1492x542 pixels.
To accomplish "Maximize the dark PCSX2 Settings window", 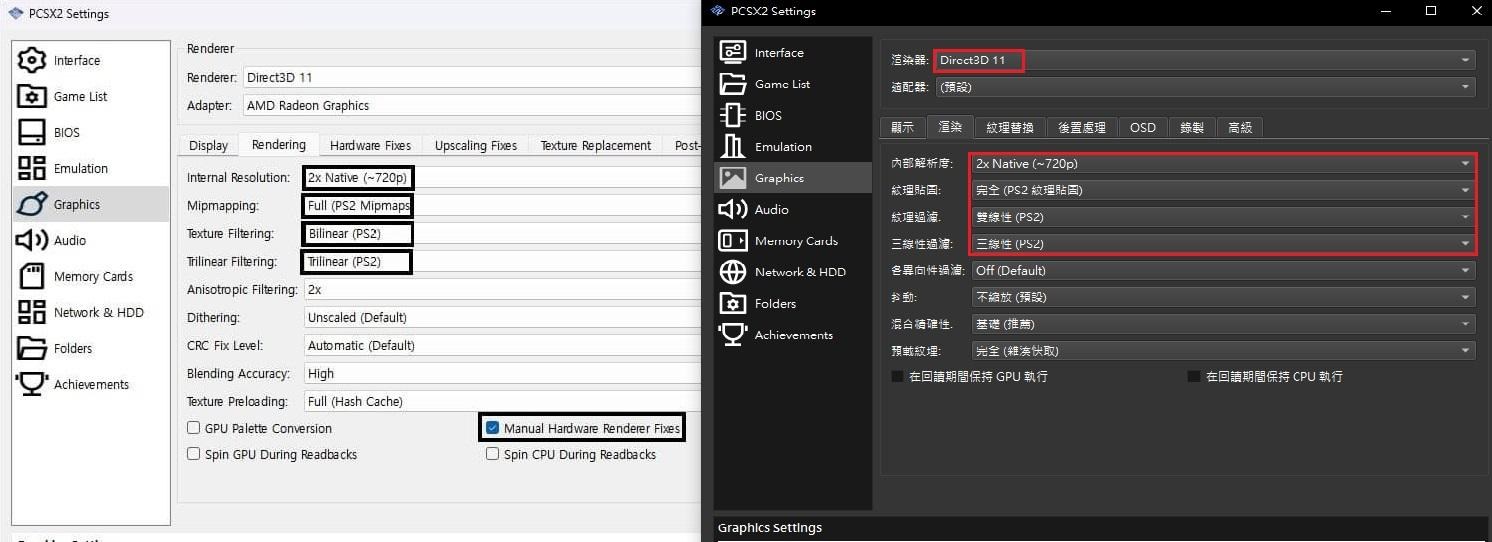I will [1431, 11].
